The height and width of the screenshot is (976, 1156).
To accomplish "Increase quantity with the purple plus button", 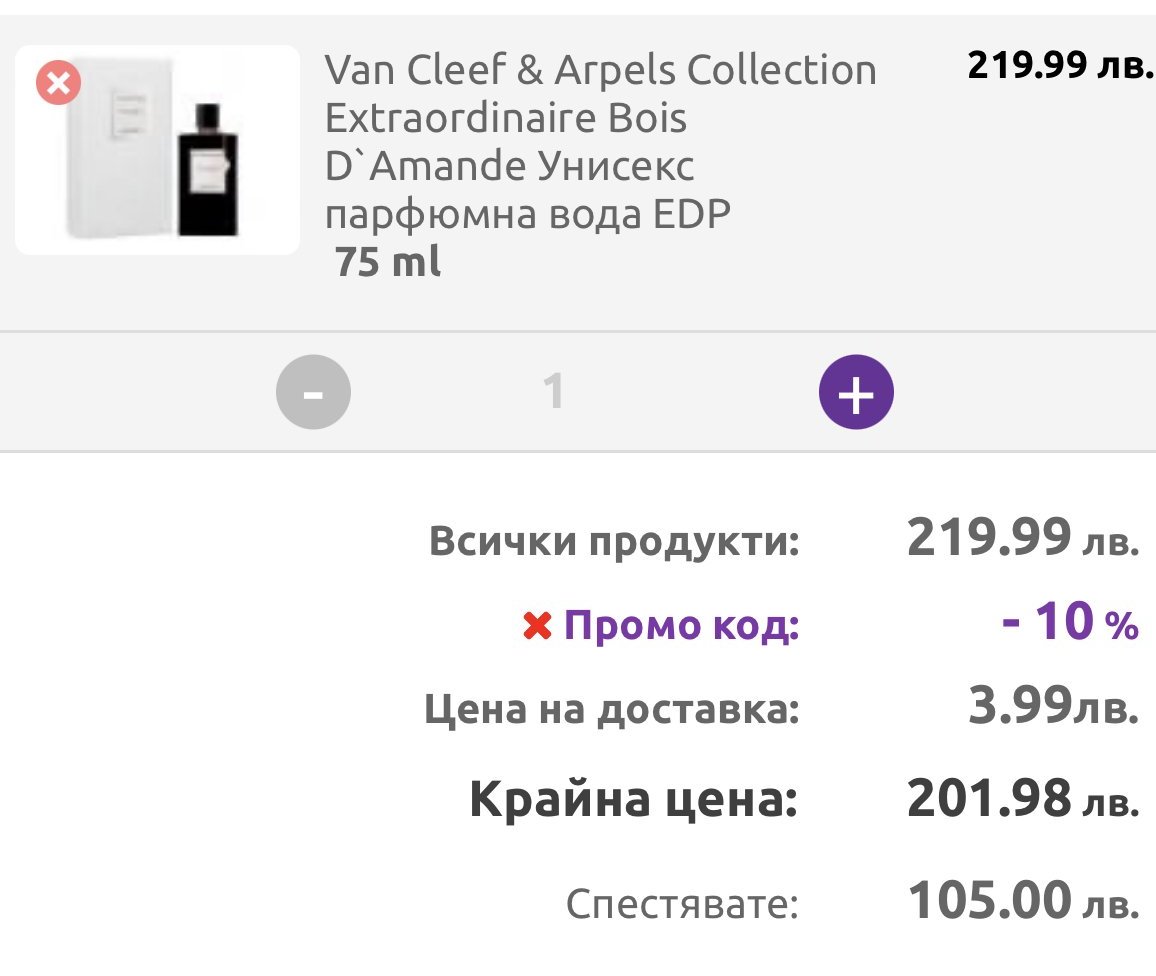I will (x=856, y=392).
